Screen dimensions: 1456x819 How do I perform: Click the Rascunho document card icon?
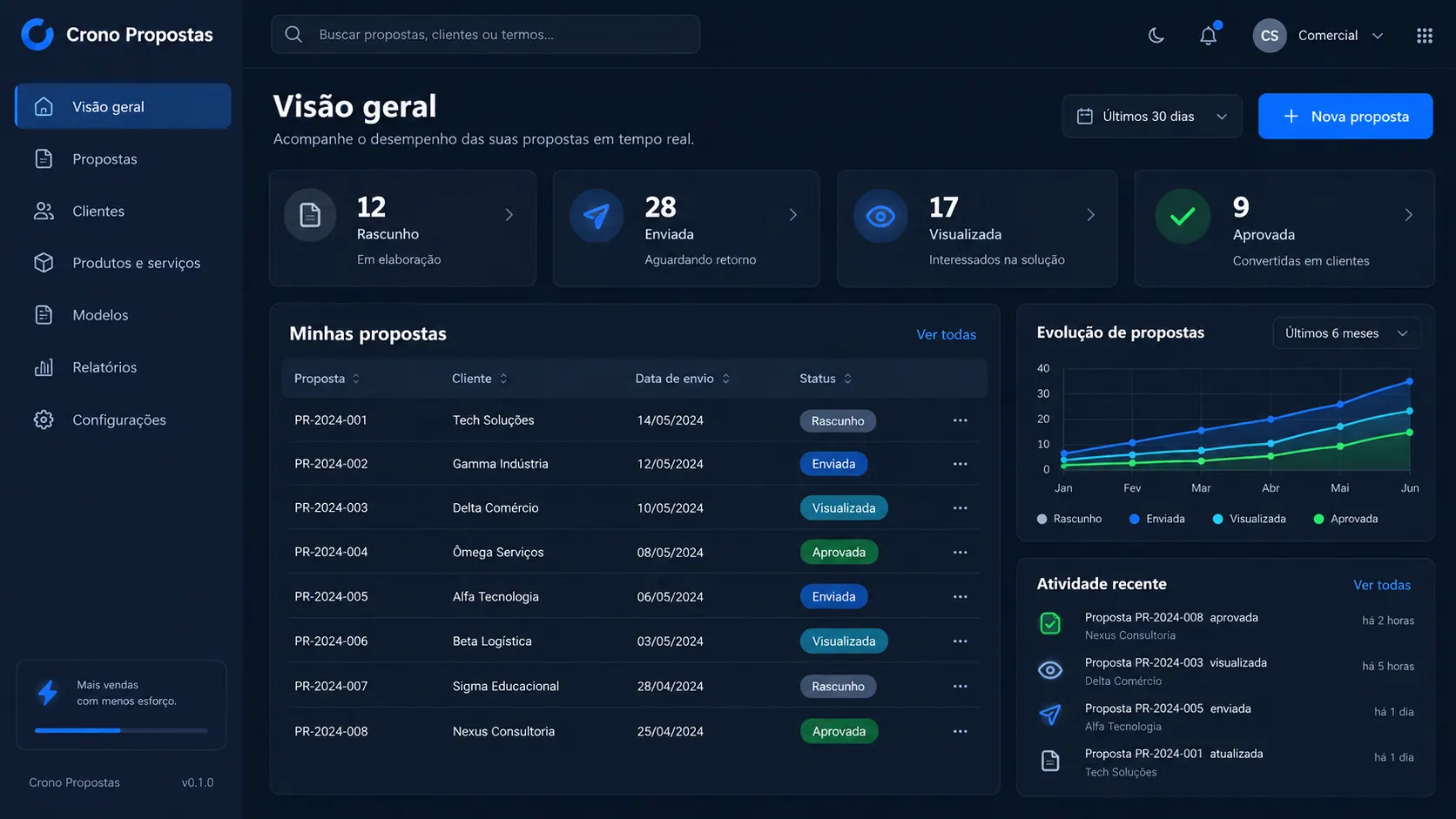click(x=310, y=215)
